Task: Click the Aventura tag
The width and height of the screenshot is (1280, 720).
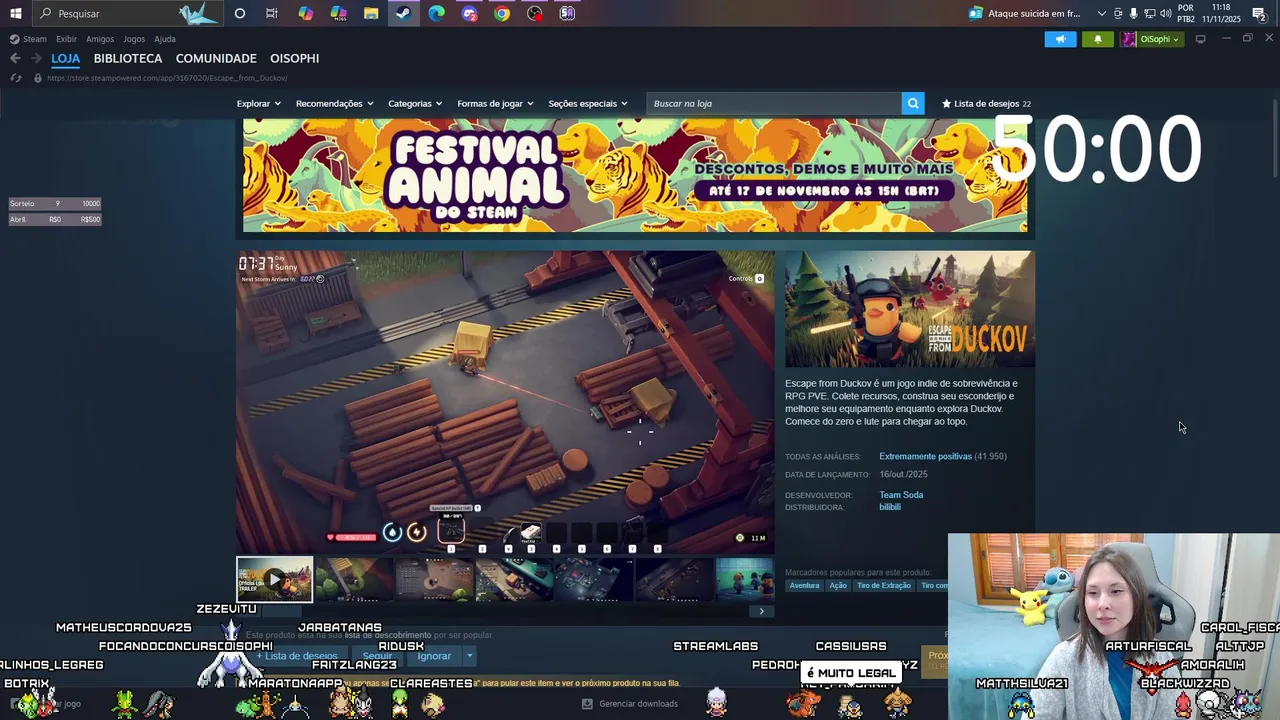Action: point(804,586)
